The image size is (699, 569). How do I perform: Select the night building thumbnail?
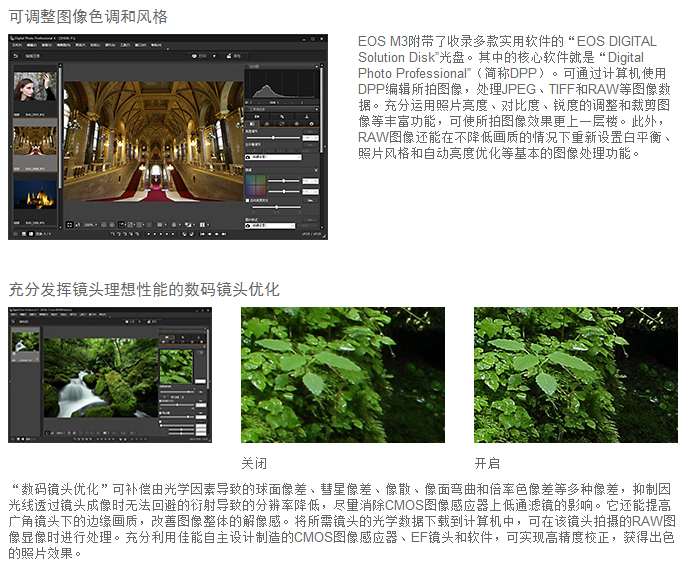(x=35, y=195)
